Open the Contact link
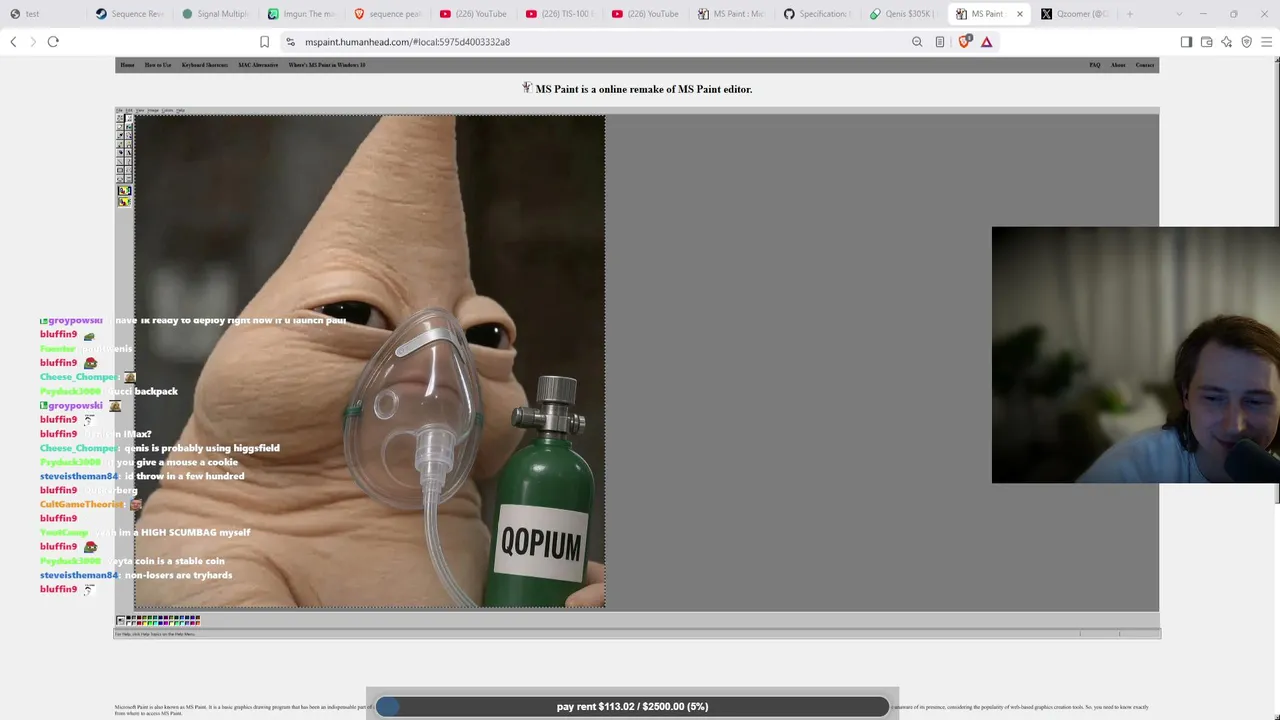The width and height of the screenshot is (1280, 720). (1145, 65)
